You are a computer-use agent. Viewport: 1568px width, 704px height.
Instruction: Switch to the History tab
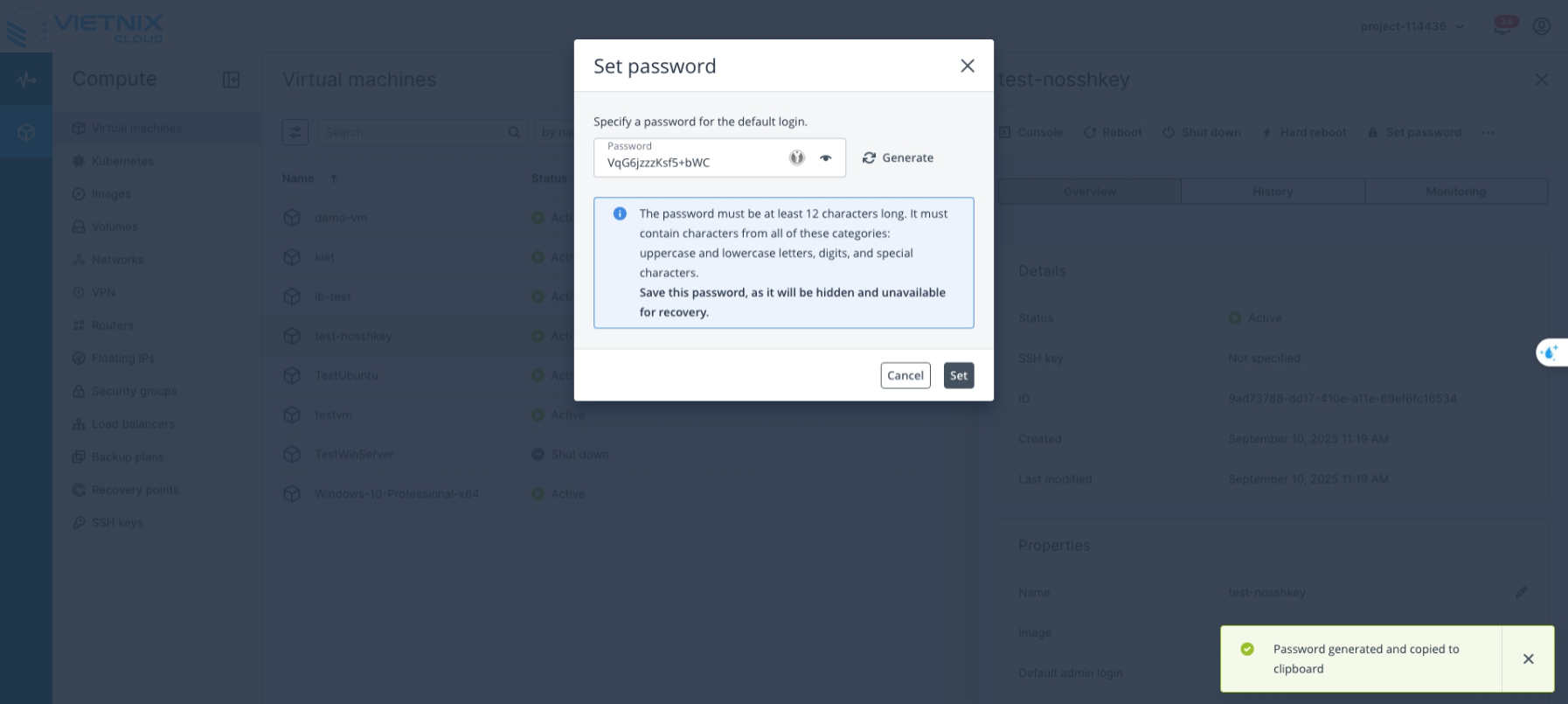point(1273,191)
